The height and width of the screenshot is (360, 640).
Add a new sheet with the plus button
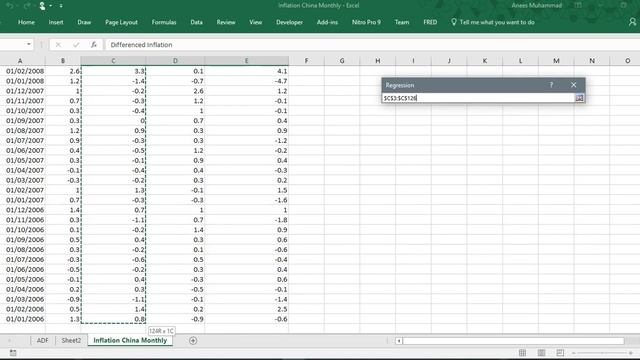193,340
